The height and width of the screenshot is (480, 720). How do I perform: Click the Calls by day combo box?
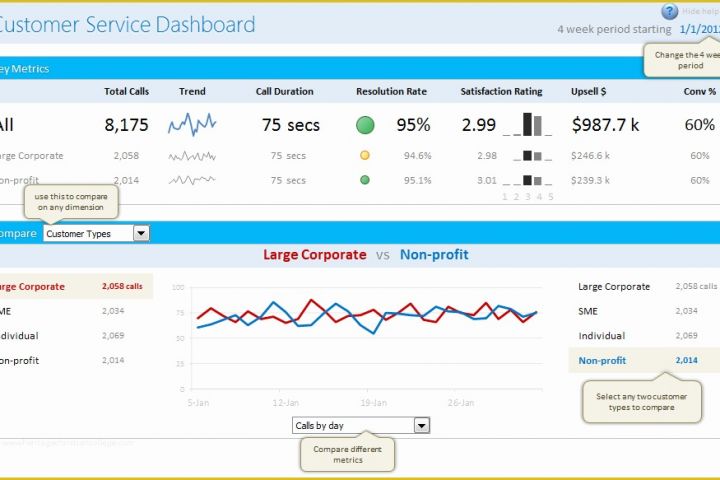(361, 426)
